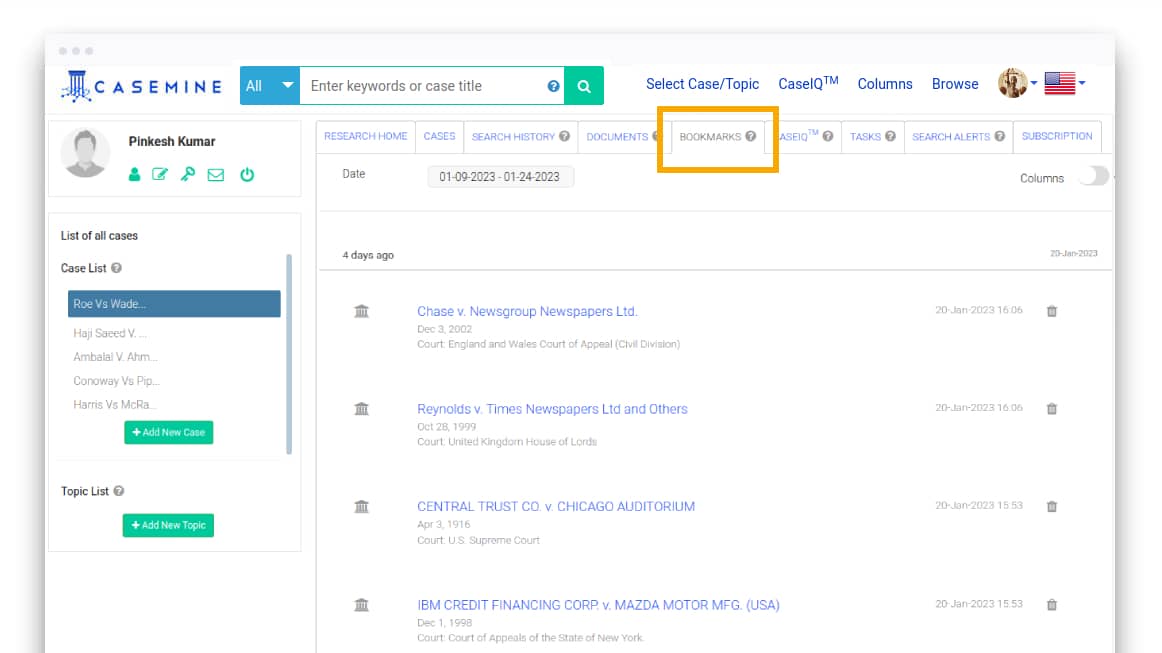This screenshot has height=653, width=1162.
Task: Click the Add New Topic button
Action: 168,525
